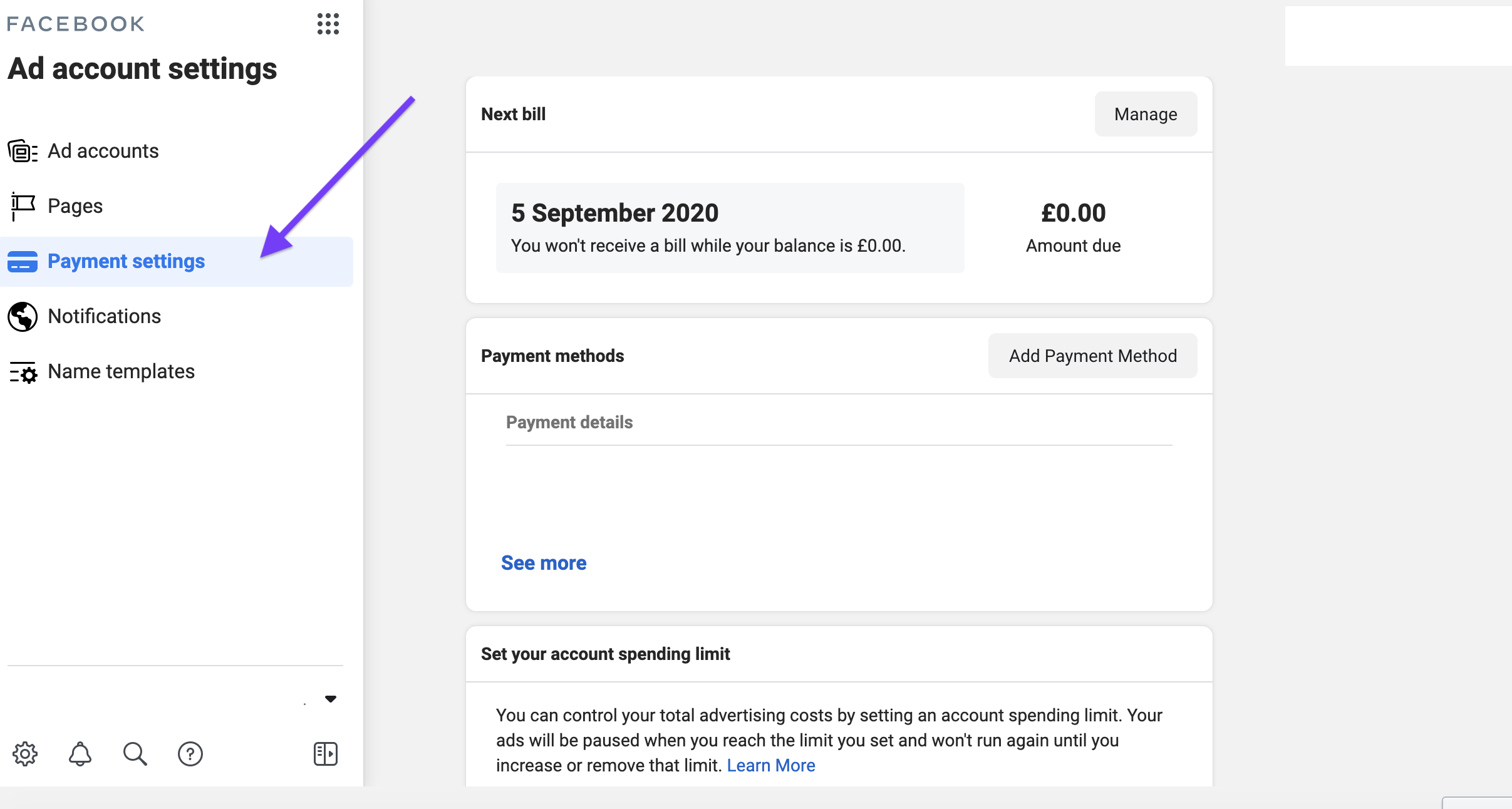1512x809 pixels.
Task: Click the FACEBOOK logo
Action: pyautogui.click(x=75, y=23)
